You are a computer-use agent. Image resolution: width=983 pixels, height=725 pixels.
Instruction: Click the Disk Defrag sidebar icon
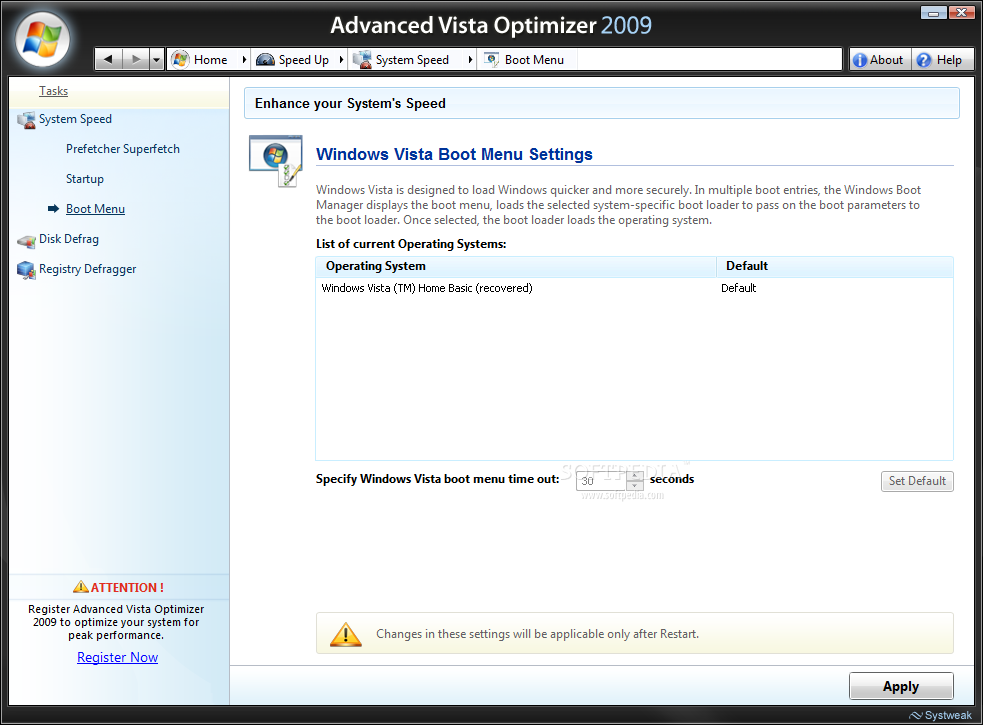click(x=26, y=240)
